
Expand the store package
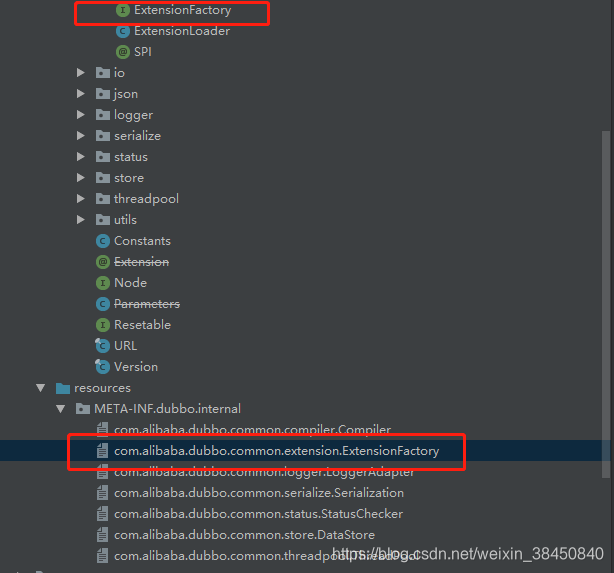[81, 177]
